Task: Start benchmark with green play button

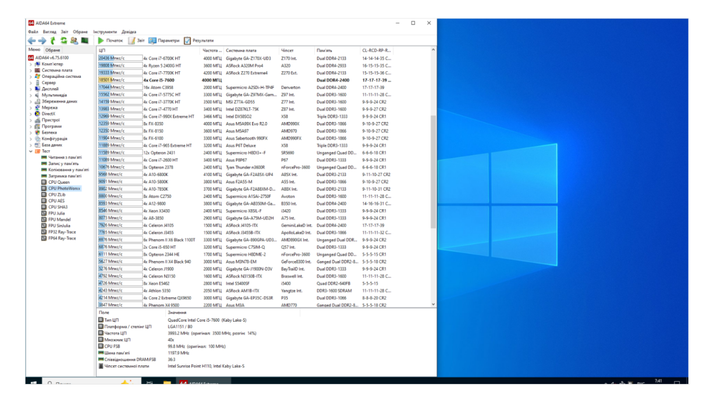Action: [110, 41]
